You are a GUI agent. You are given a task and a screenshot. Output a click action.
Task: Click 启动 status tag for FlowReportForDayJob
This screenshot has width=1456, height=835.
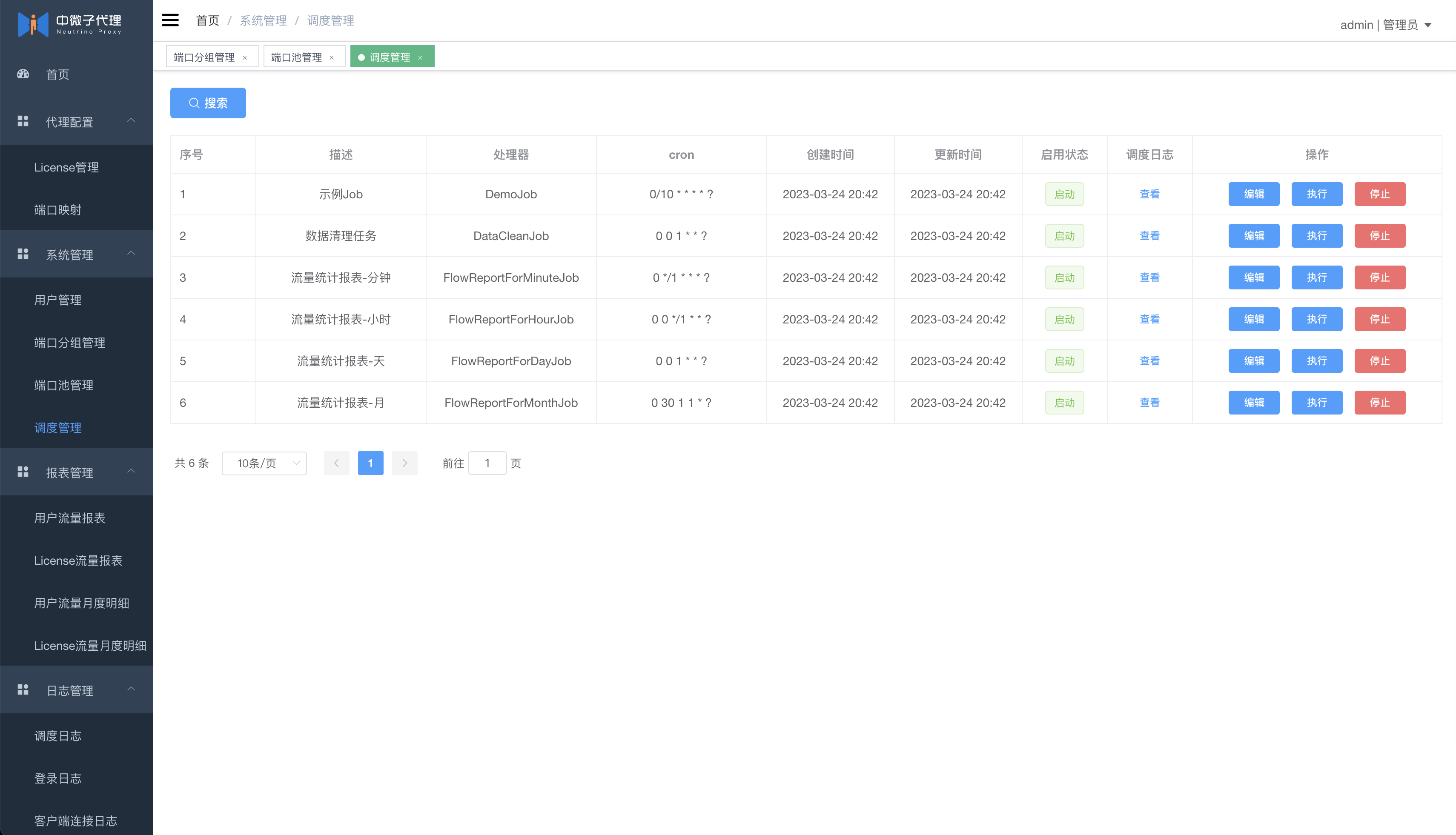pyautogui.click(x=1065, y=361)
